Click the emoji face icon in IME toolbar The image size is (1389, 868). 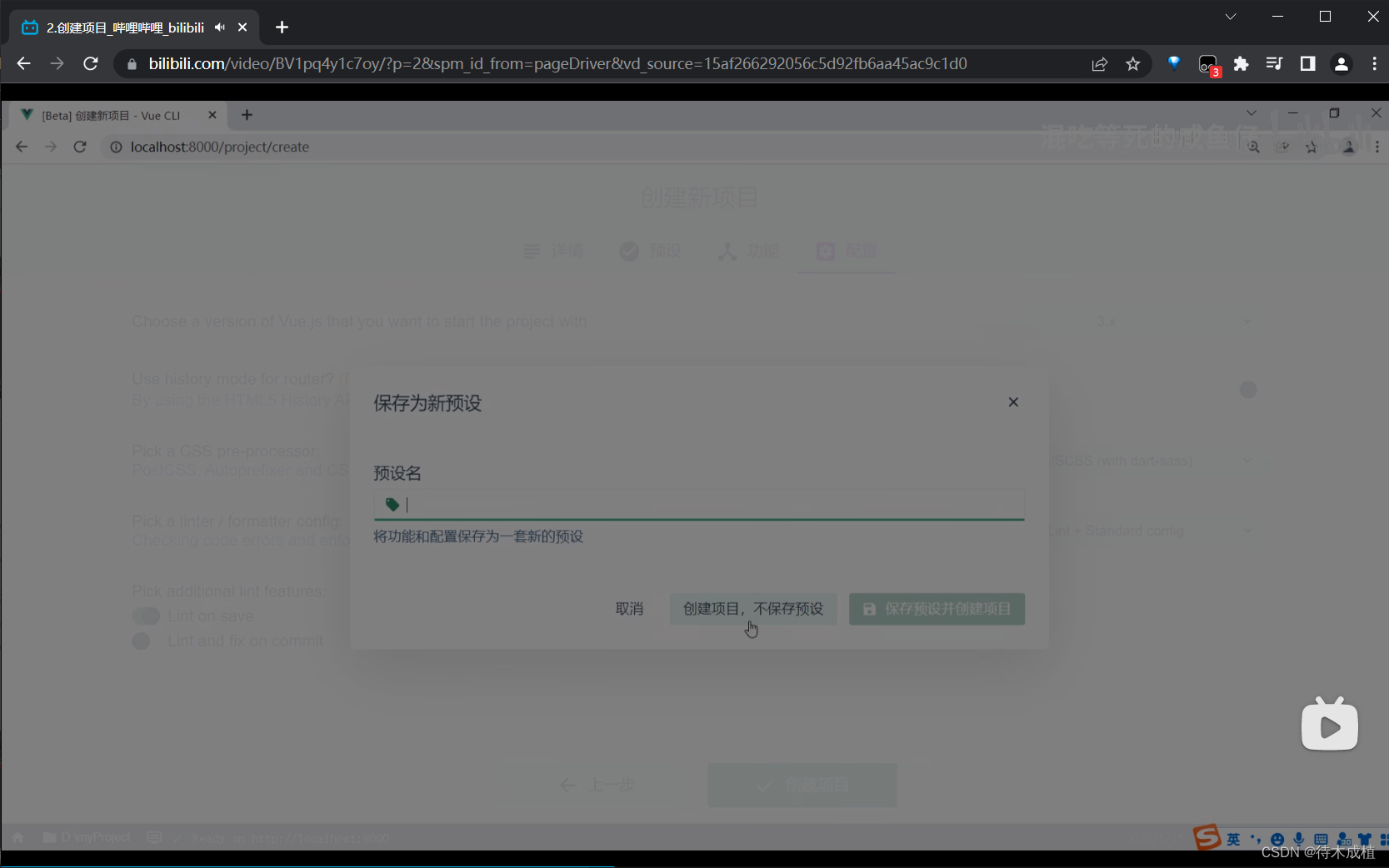pyautogui.click(x=1277, y=840)
